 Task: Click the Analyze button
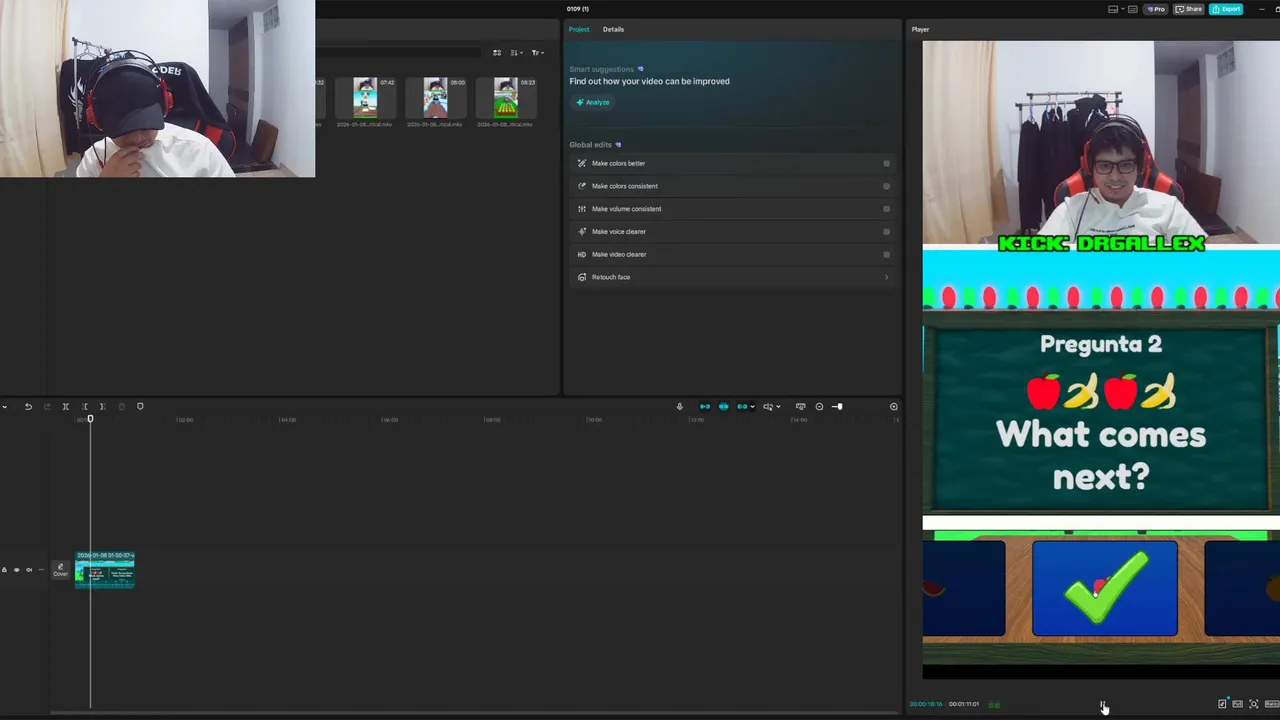(592, 102)
